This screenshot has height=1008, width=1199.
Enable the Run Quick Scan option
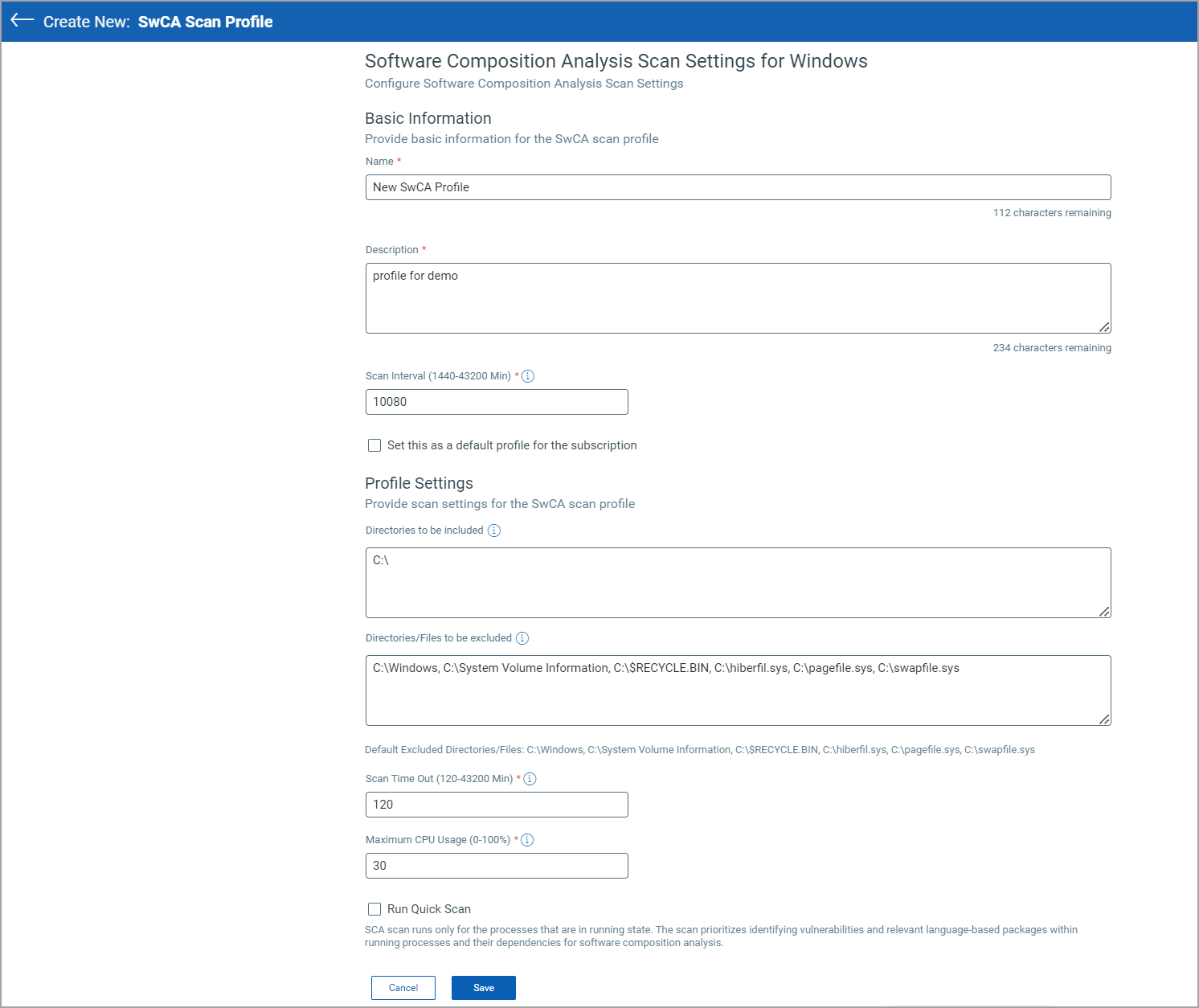click(x=374, y=908)
